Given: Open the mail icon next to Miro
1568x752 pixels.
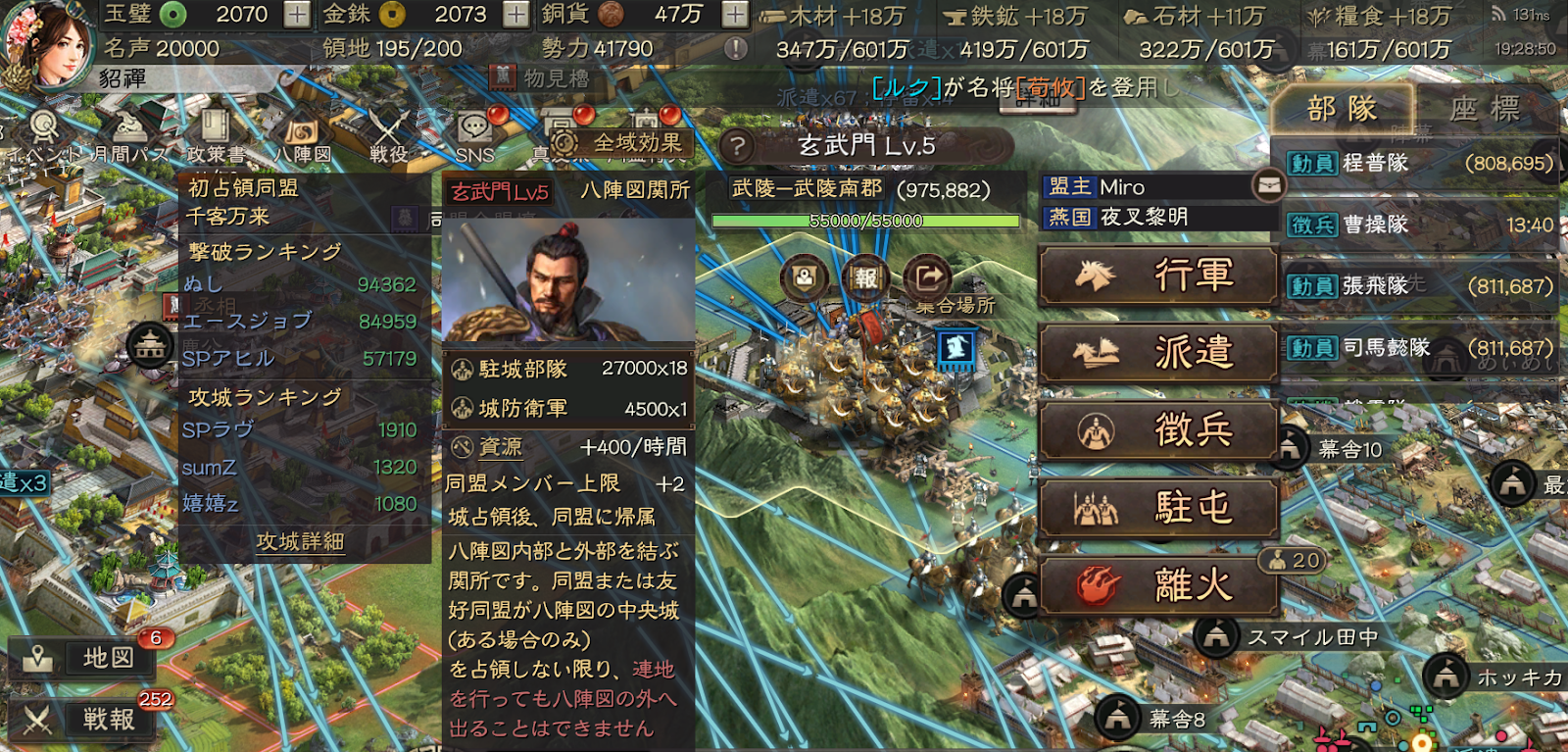Looking at the screenshot, I should click(1269, 184).
